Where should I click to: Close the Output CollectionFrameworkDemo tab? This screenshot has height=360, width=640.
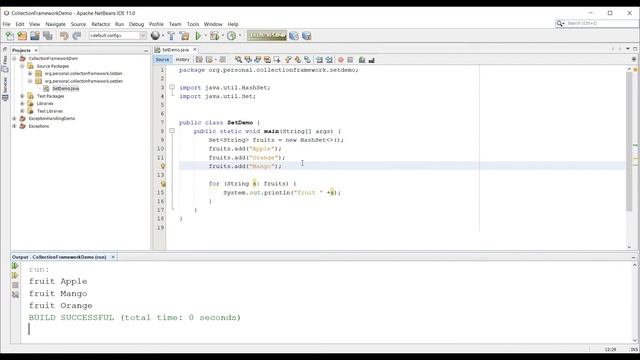pyautogui.click(x=113, y=257)
